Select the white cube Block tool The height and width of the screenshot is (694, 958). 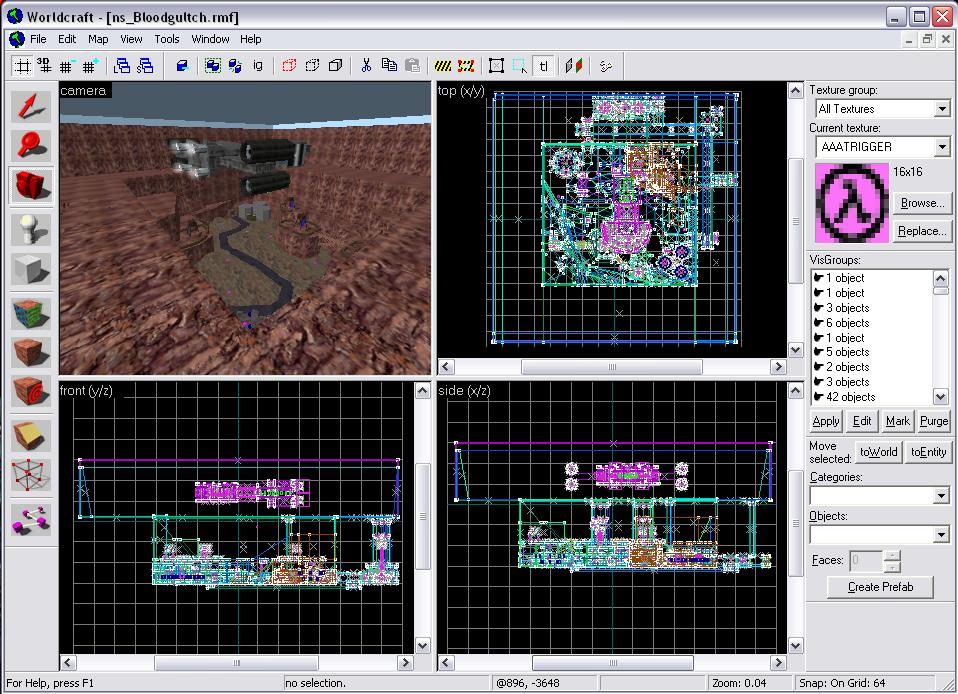31,269
